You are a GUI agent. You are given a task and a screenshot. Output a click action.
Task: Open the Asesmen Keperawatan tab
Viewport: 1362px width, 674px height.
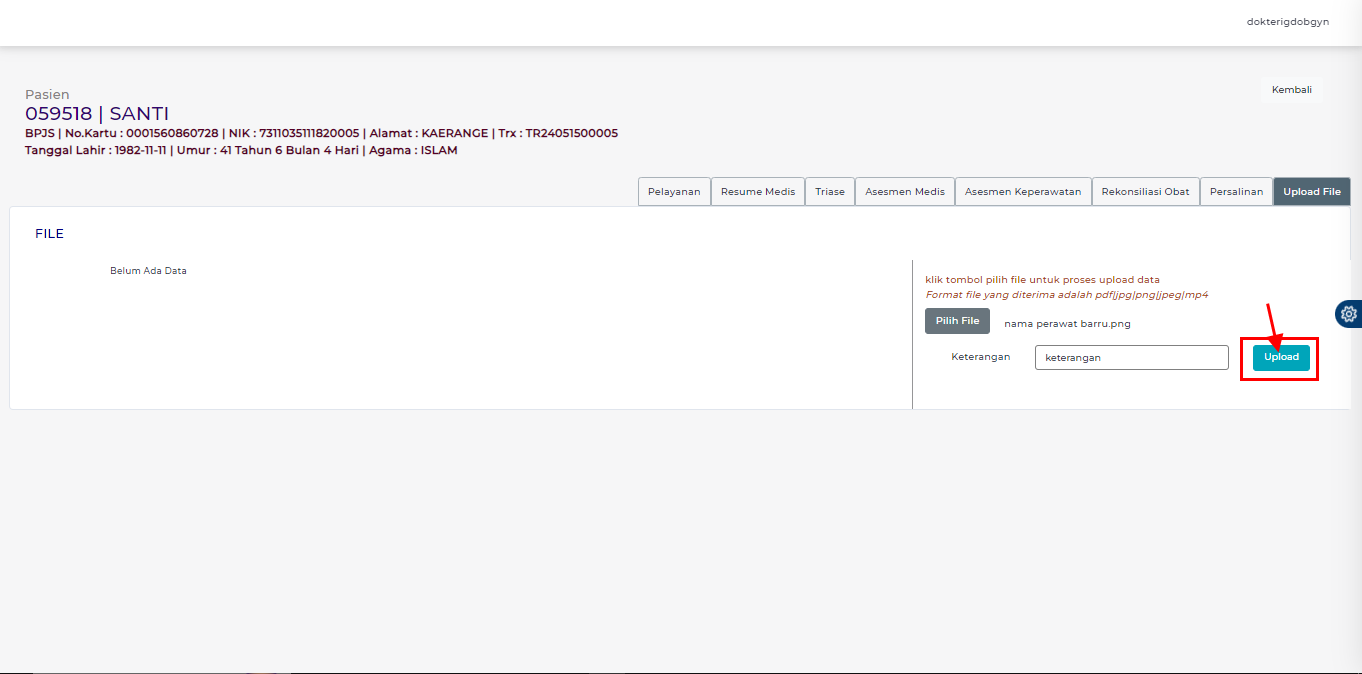(1023, 192)
